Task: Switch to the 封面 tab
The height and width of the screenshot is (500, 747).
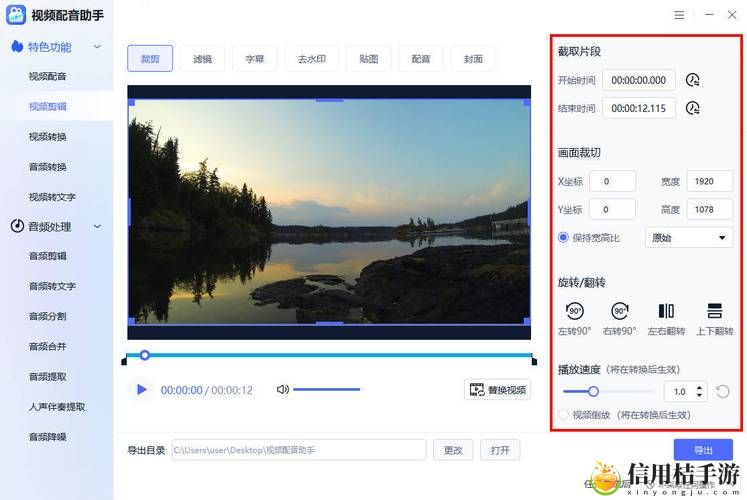Action: pyautogui.click(x=473, y=59)
